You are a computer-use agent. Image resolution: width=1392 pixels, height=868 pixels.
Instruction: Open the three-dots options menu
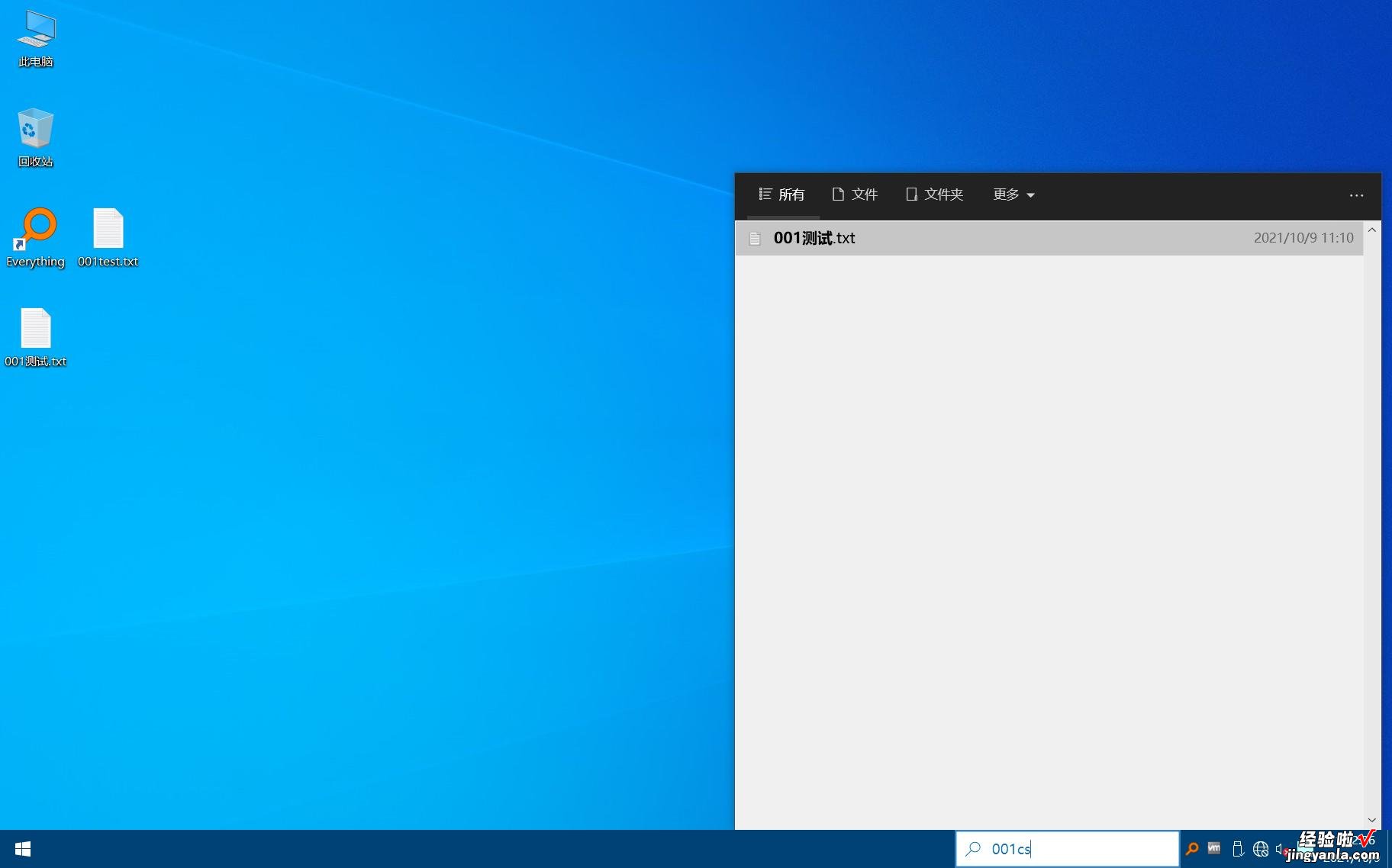click(1356, 195)
